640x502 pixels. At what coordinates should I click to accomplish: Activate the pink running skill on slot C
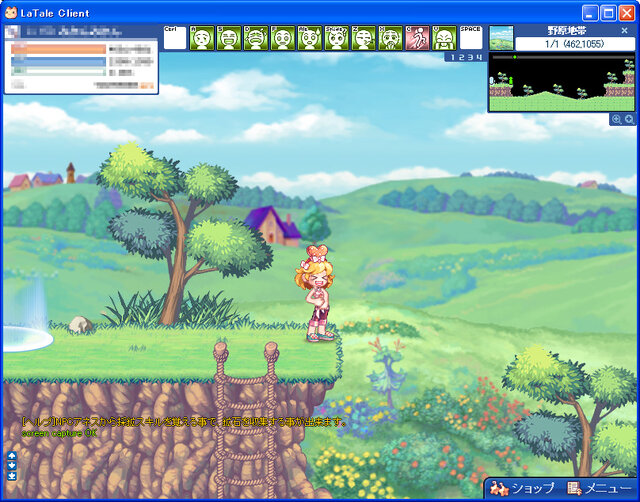coord(418,38)
